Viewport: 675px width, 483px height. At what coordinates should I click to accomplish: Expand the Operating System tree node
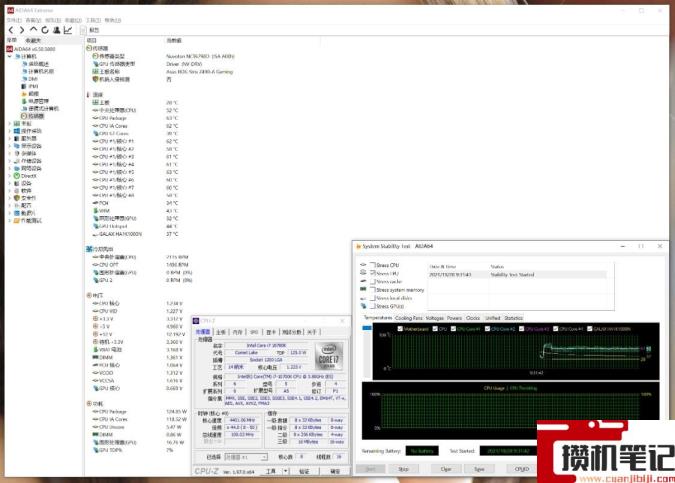[x=9, y=131]
